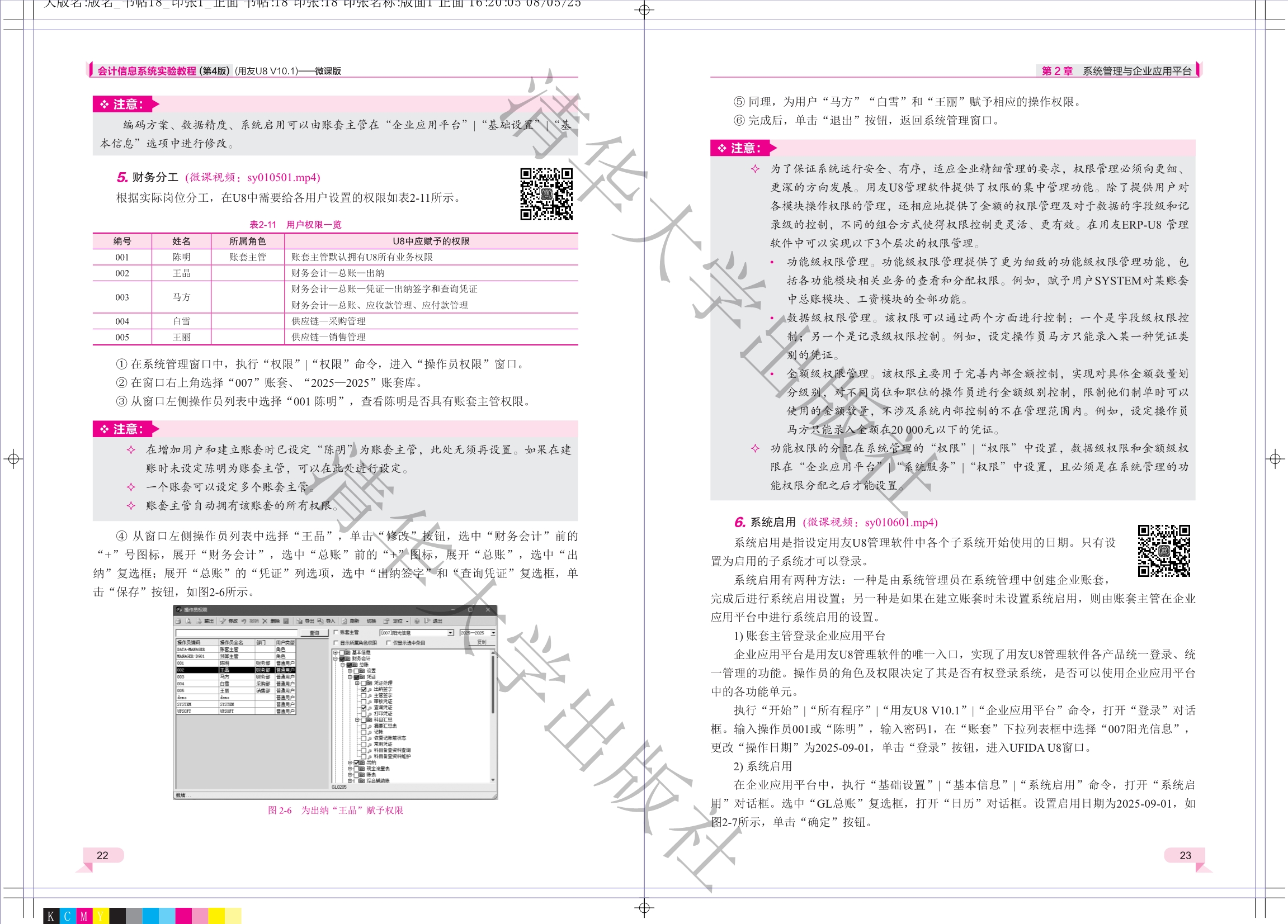Screen dimensions: 1288x924
Task: Open the [007]阳光信息 account dropdown
Action: click(x=450, y=633)
